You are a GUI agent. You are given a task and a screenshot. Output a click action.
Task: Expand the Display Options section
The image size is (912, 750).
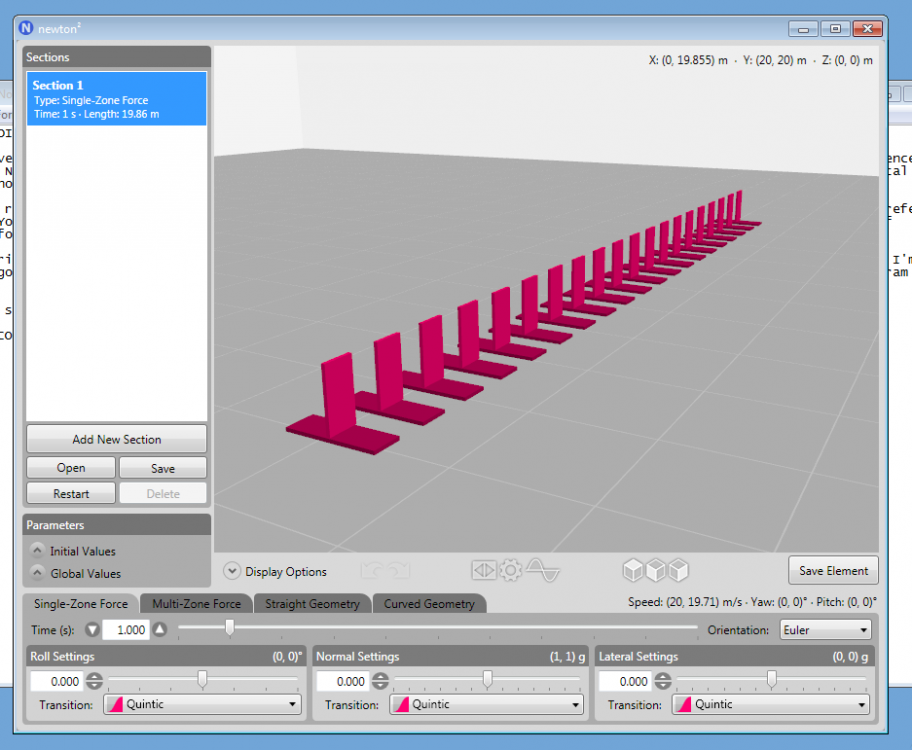tap(232, 572)
